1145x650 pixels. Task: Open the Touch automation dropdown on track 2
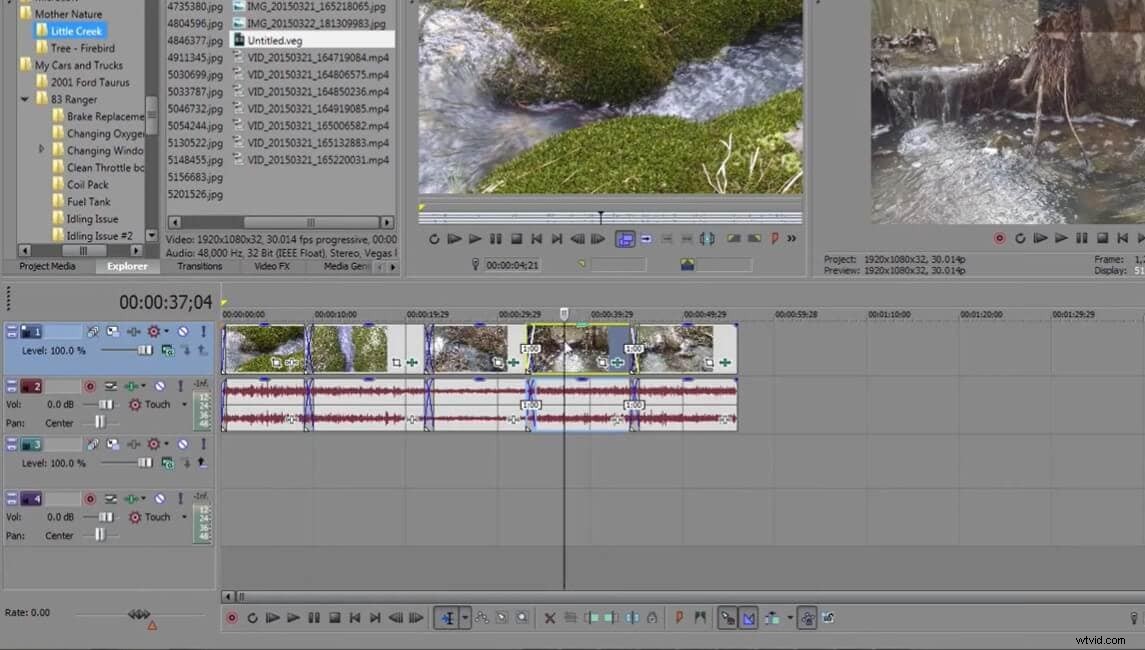[x=185, y=404]
